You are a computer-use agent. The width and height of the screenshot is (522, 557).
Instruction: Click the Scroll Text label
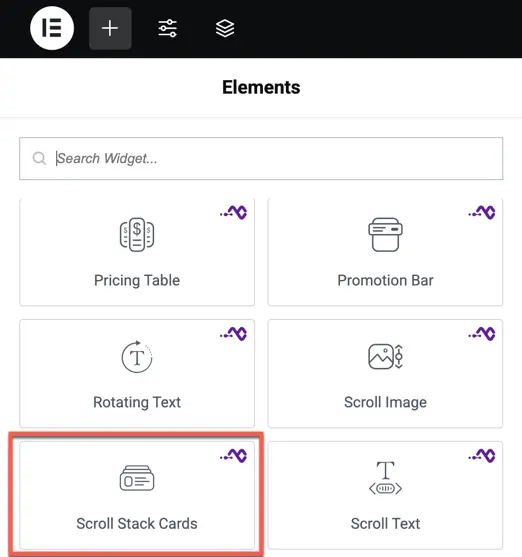tap(386, 524)
